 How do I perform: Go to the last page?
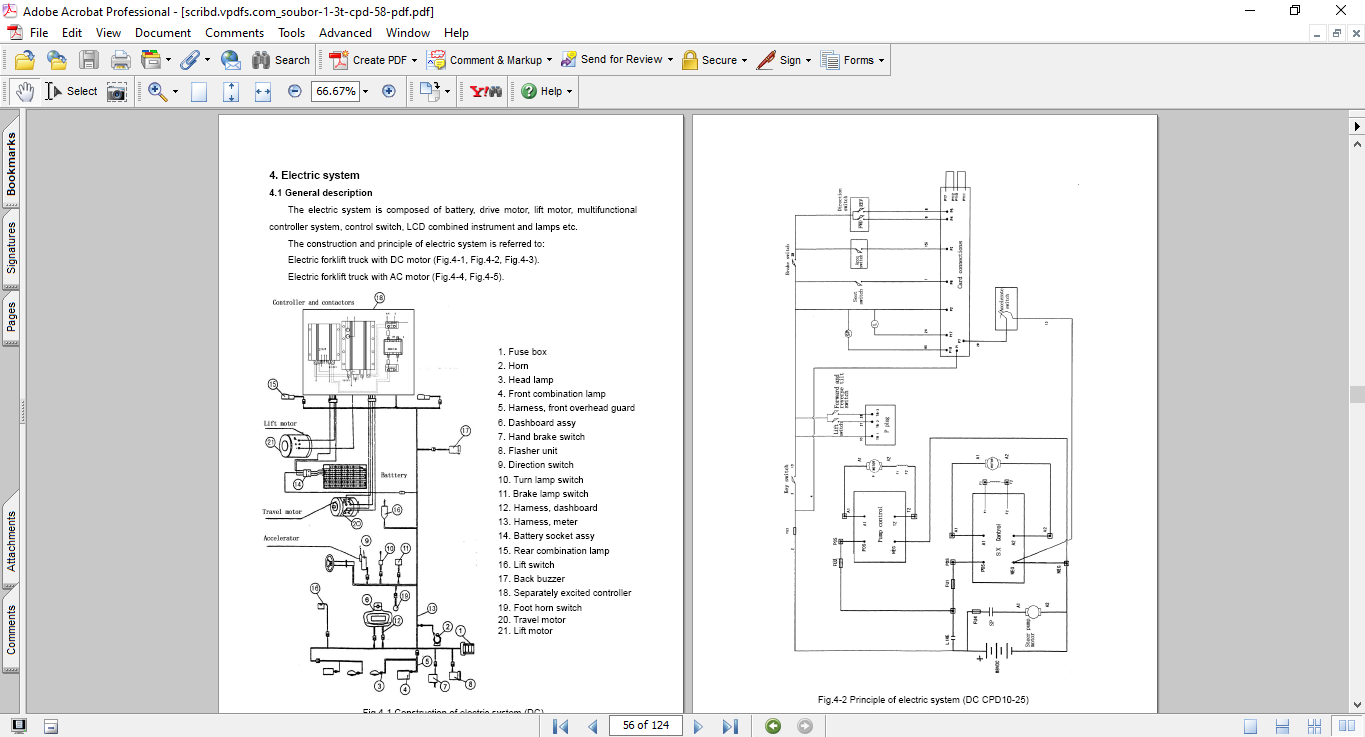pyautogui.click(x=730, y=726)
